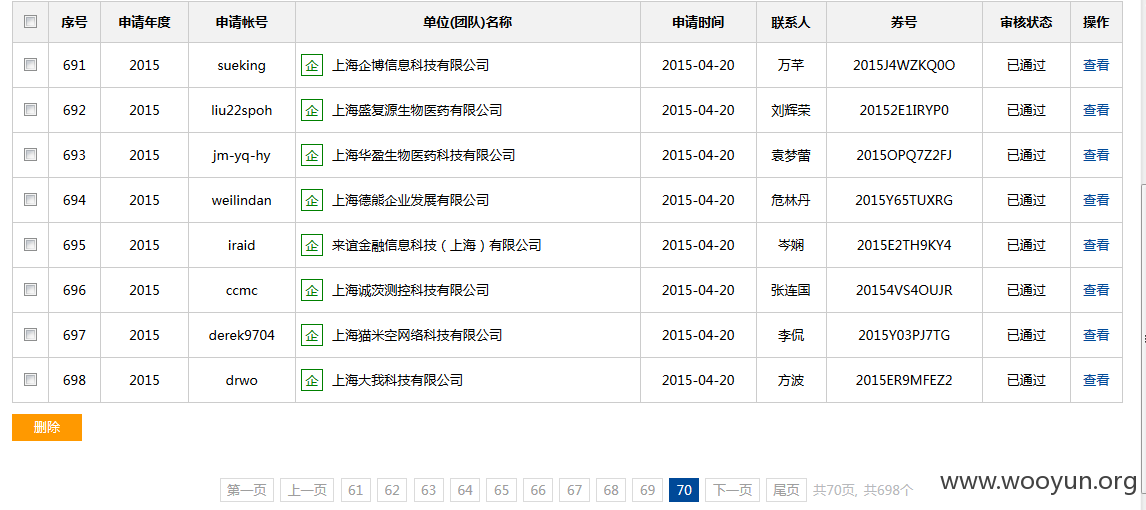Image resolution: width=1146 pixels, height=510 pixels.
Task: Click the orange 删除 button
Action: click(47, 427)
